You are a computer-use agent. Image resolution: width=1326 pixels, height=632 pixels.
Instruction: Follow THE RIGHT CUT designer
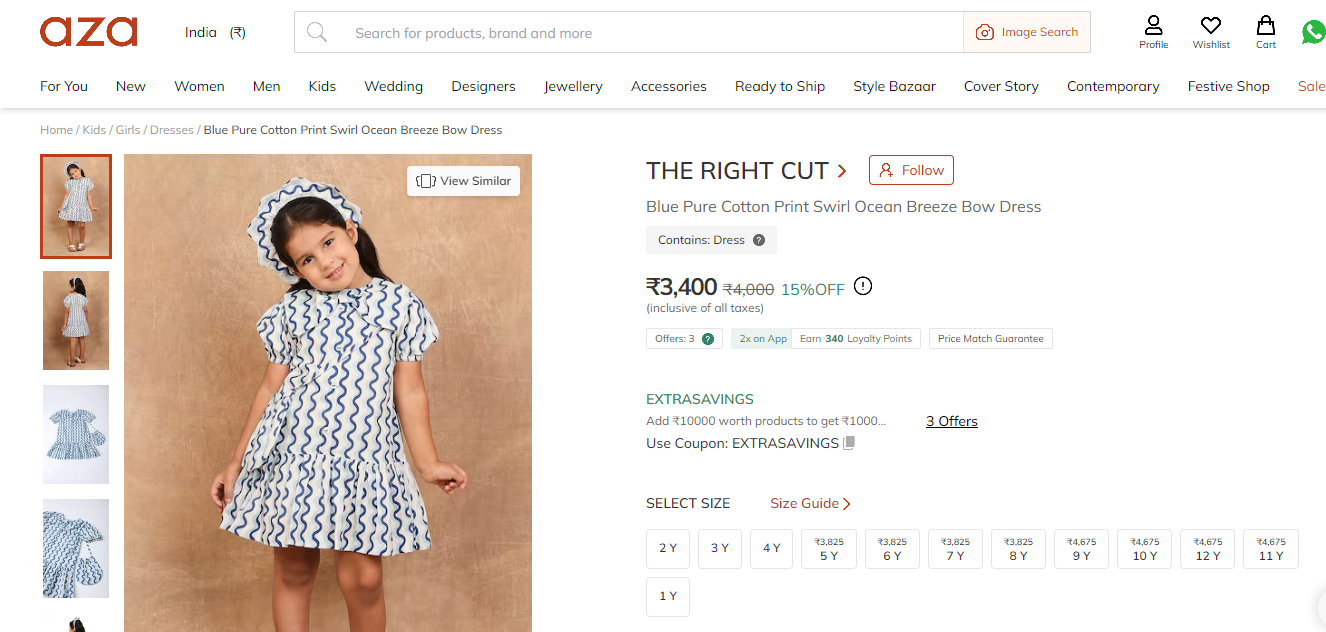click(x=911, y=170)
